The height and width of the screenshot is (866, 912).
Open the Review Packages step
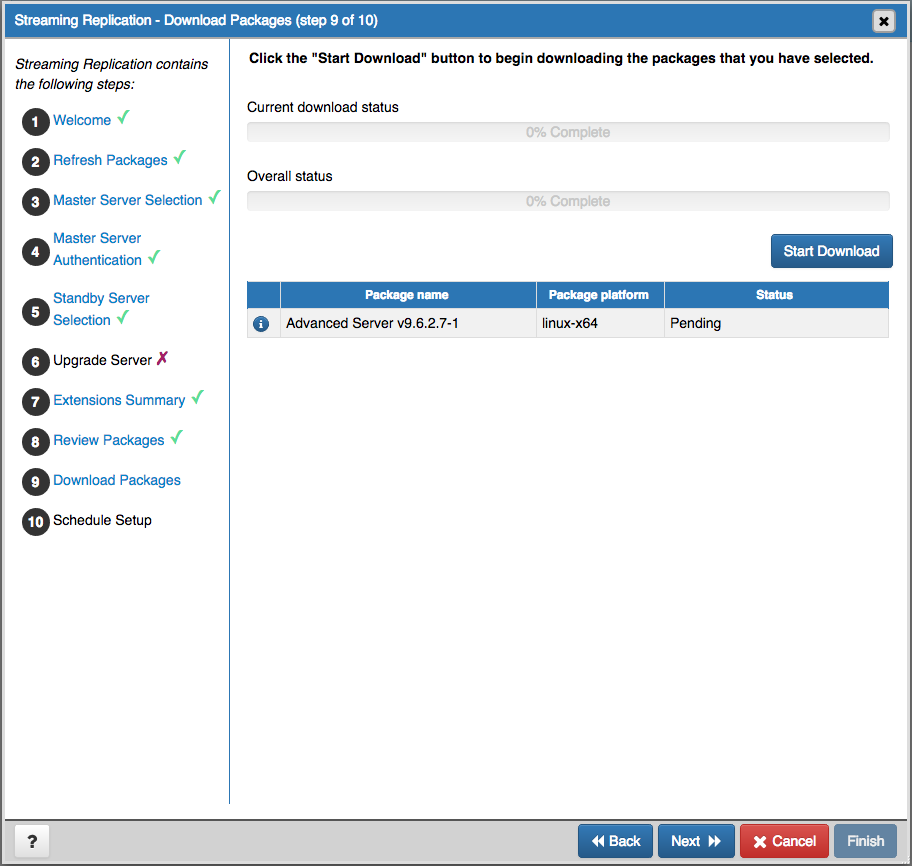coord(109,441)
